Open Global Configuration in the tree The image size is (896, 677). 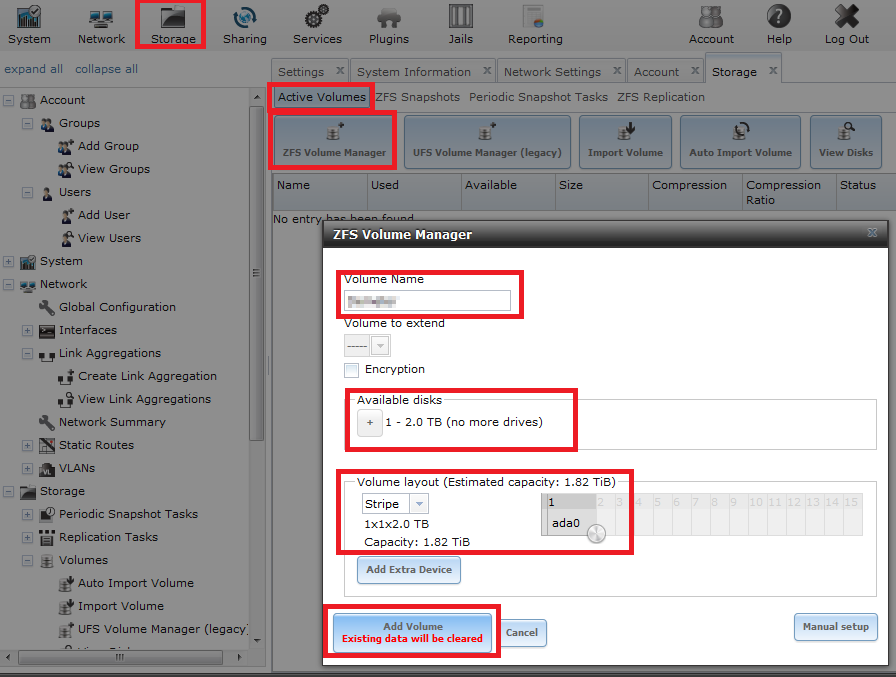point(117,307)
